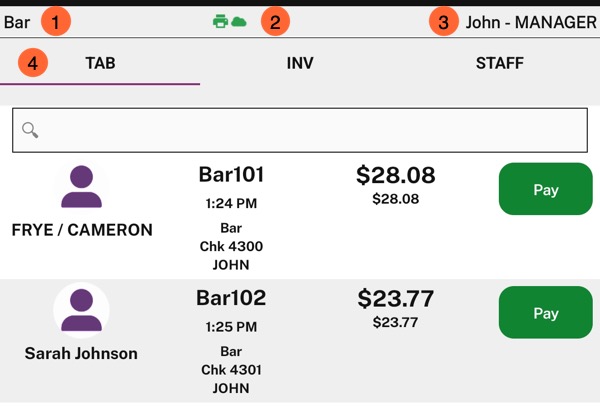Focus the tab search field
600x417 pixels.
(300, 130)
